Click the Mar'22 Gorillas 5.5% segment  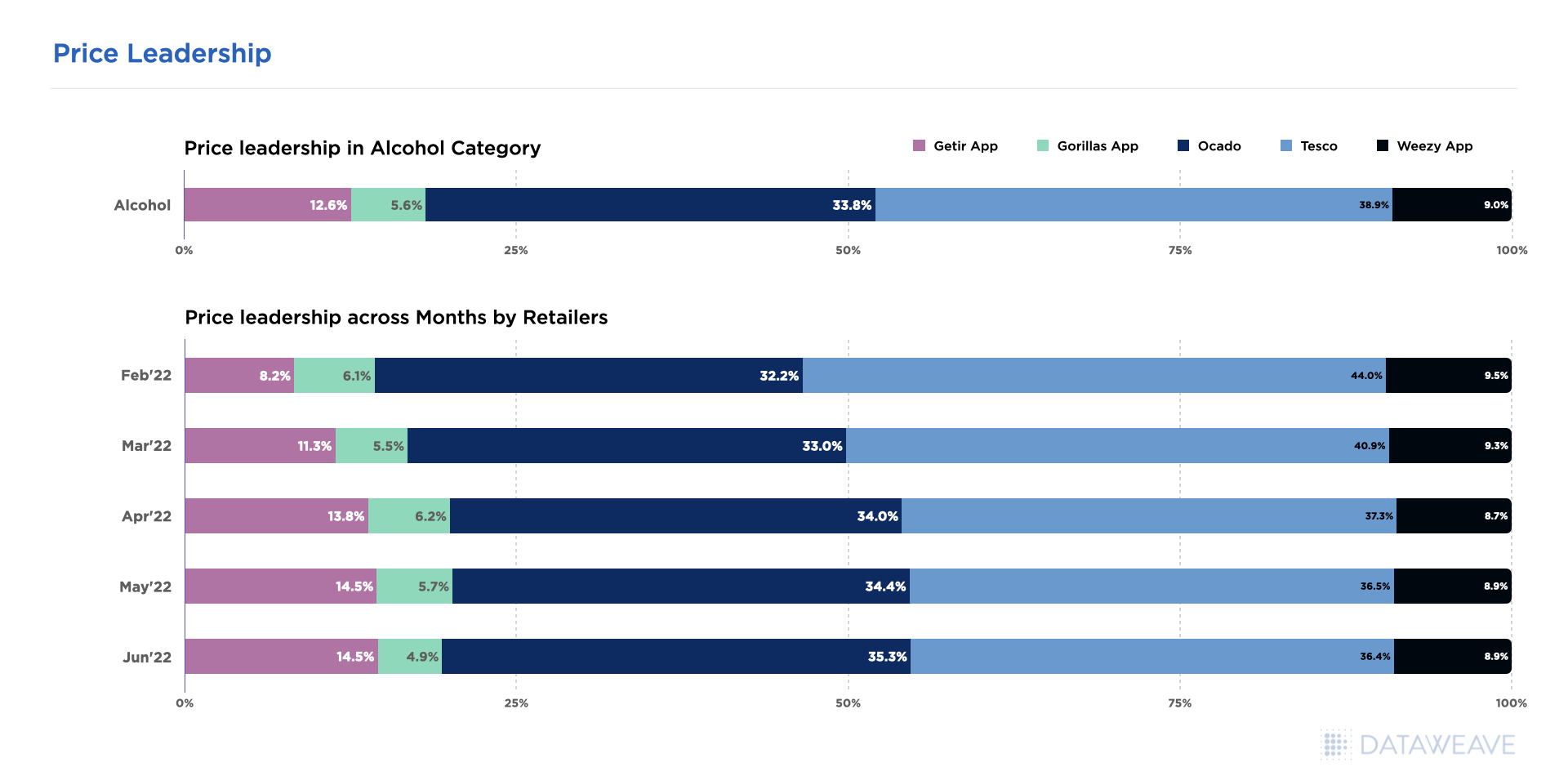coord(372,446)
